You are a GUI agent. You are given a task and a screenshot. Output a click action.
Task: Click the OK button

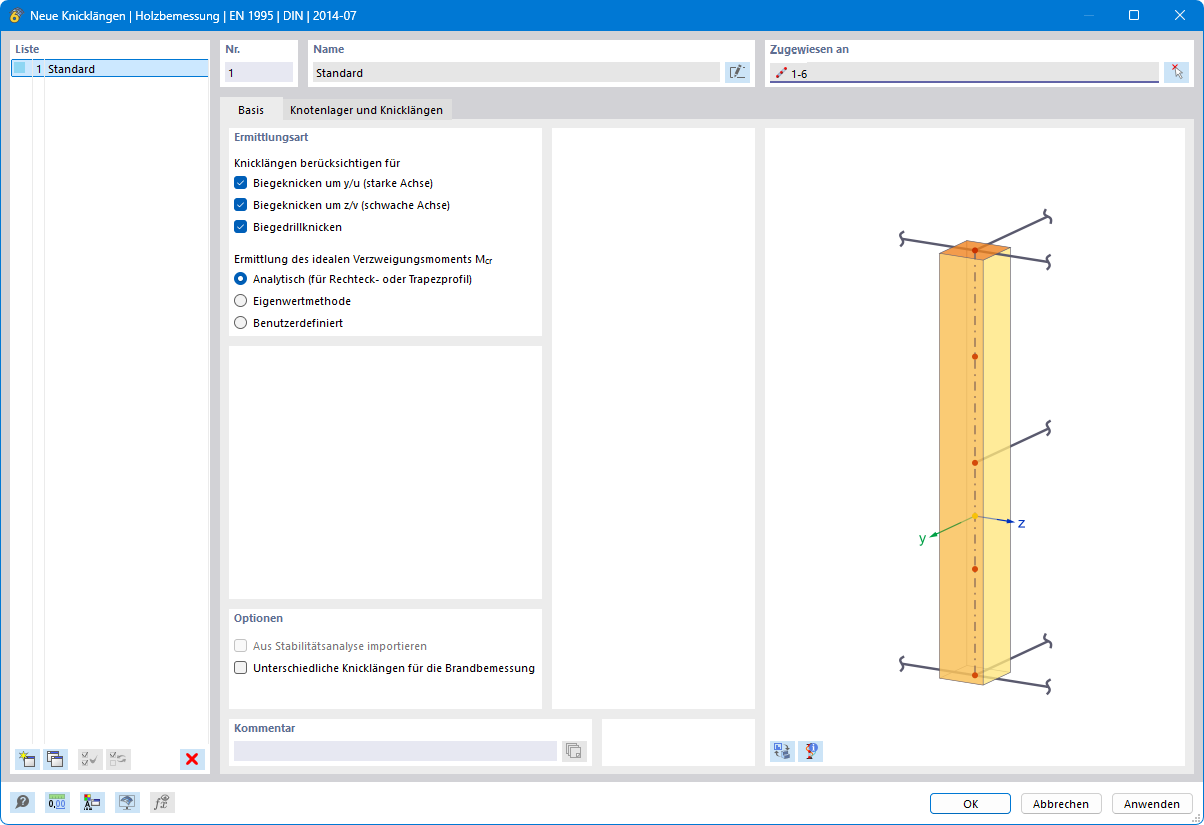click(970, 804)
